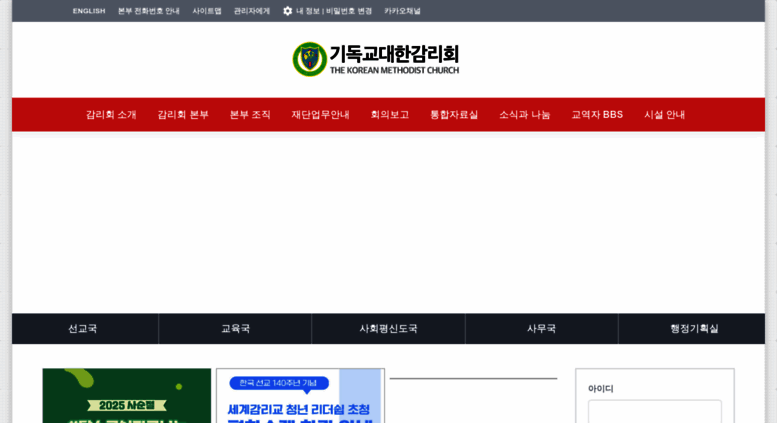The height and width of the screenshot is (423, 777).
Task: Open the 재단업무안내 menu
Action: click(x=320, y=114)
